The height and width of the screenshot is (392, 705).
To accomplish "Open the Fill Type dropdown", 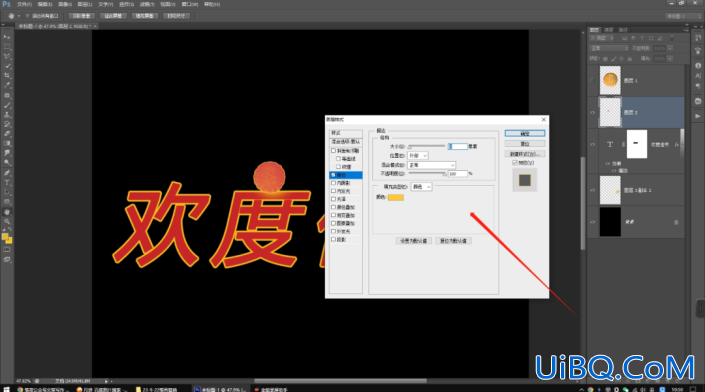I will tap(421, 187).
